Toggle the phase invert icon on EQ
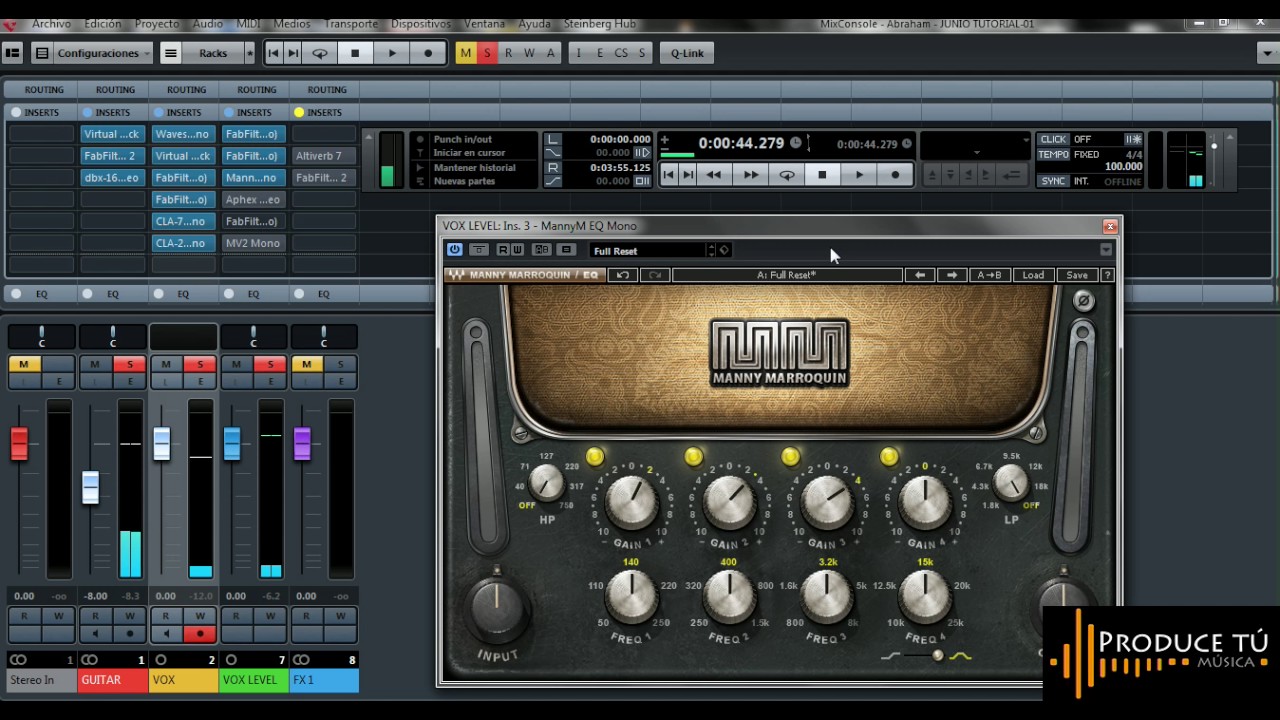This screenshot has height=720, width=1280. point(1082,301)
